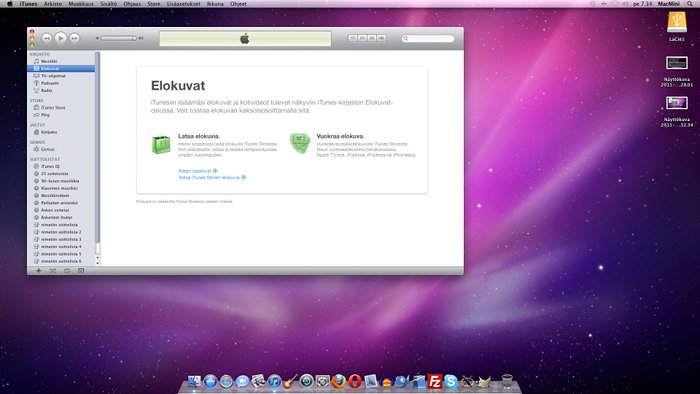Screen dimensions: 700x394
Task: Select the Parhaiten arvioidut playlist
Action: [61, 203]
